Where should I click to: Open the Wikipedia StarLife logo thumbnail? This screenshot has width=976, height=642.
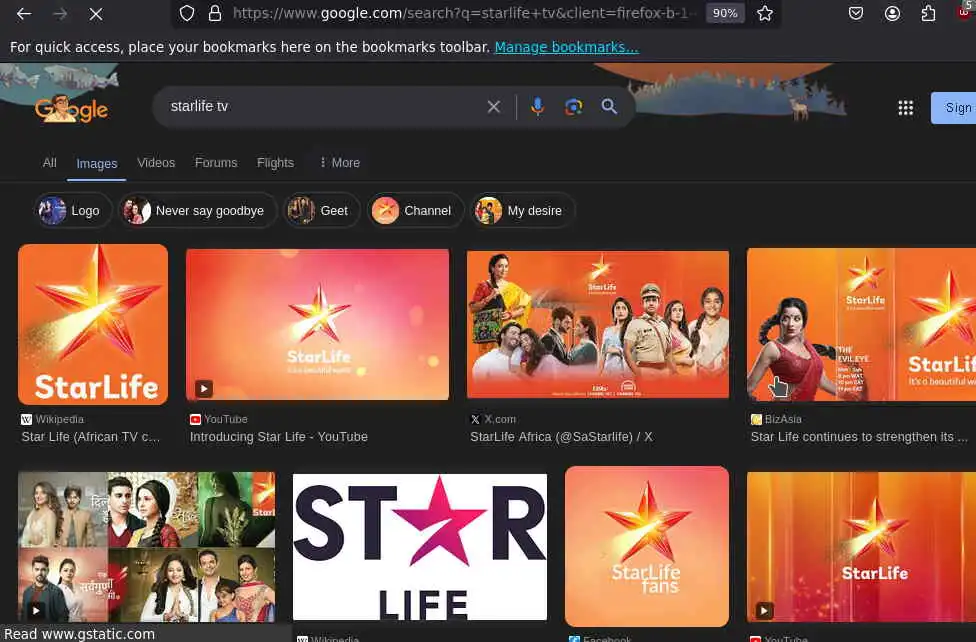93,324
